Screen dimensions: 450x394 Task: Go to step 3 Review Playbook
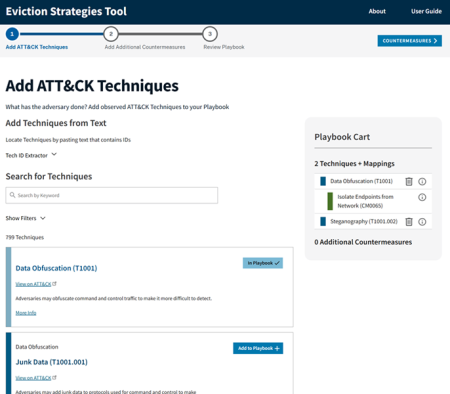coord(210,34)
